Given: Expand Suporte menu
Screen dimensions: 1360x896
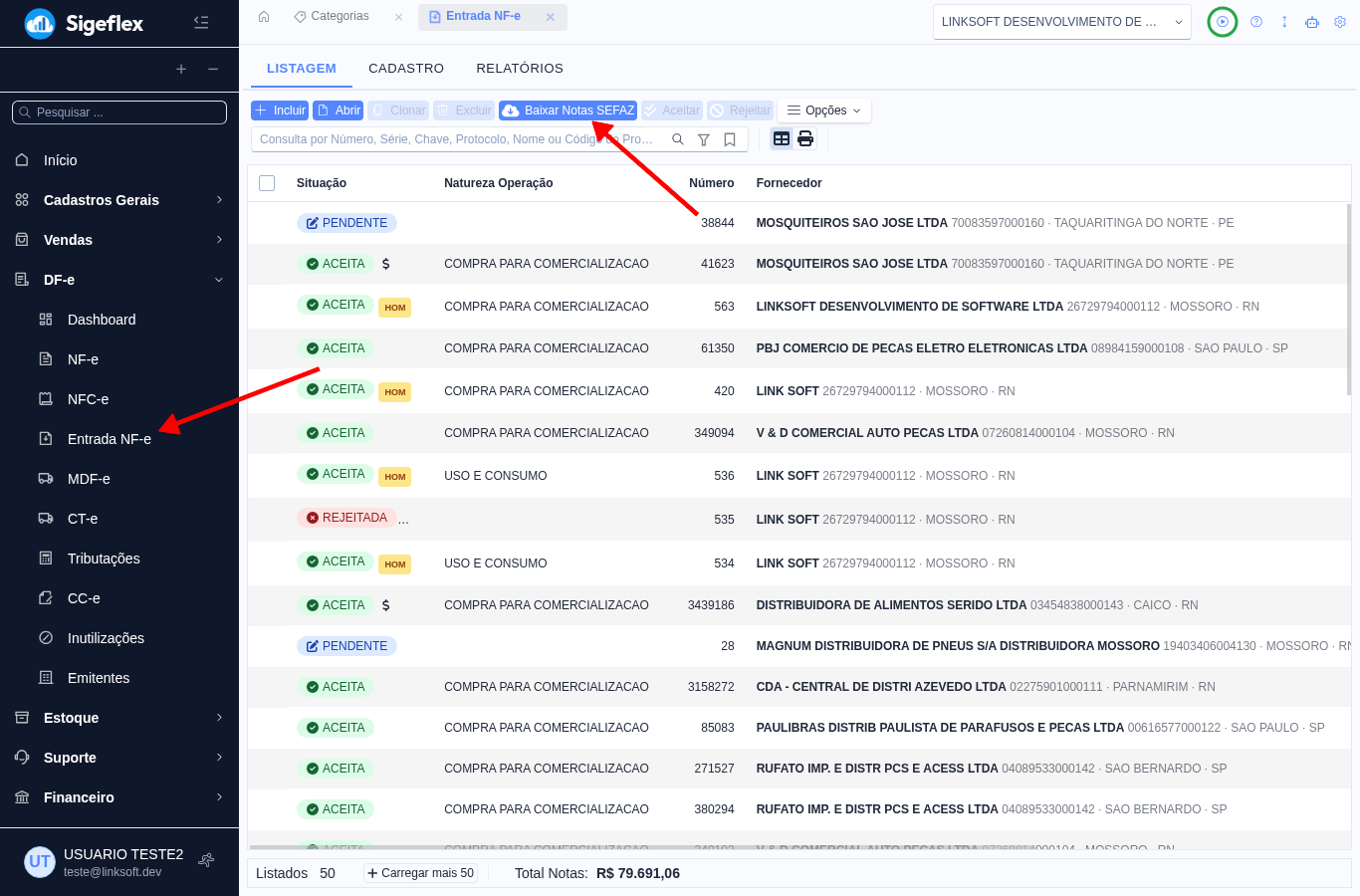Looking at the screenshot, I should 119,758.
